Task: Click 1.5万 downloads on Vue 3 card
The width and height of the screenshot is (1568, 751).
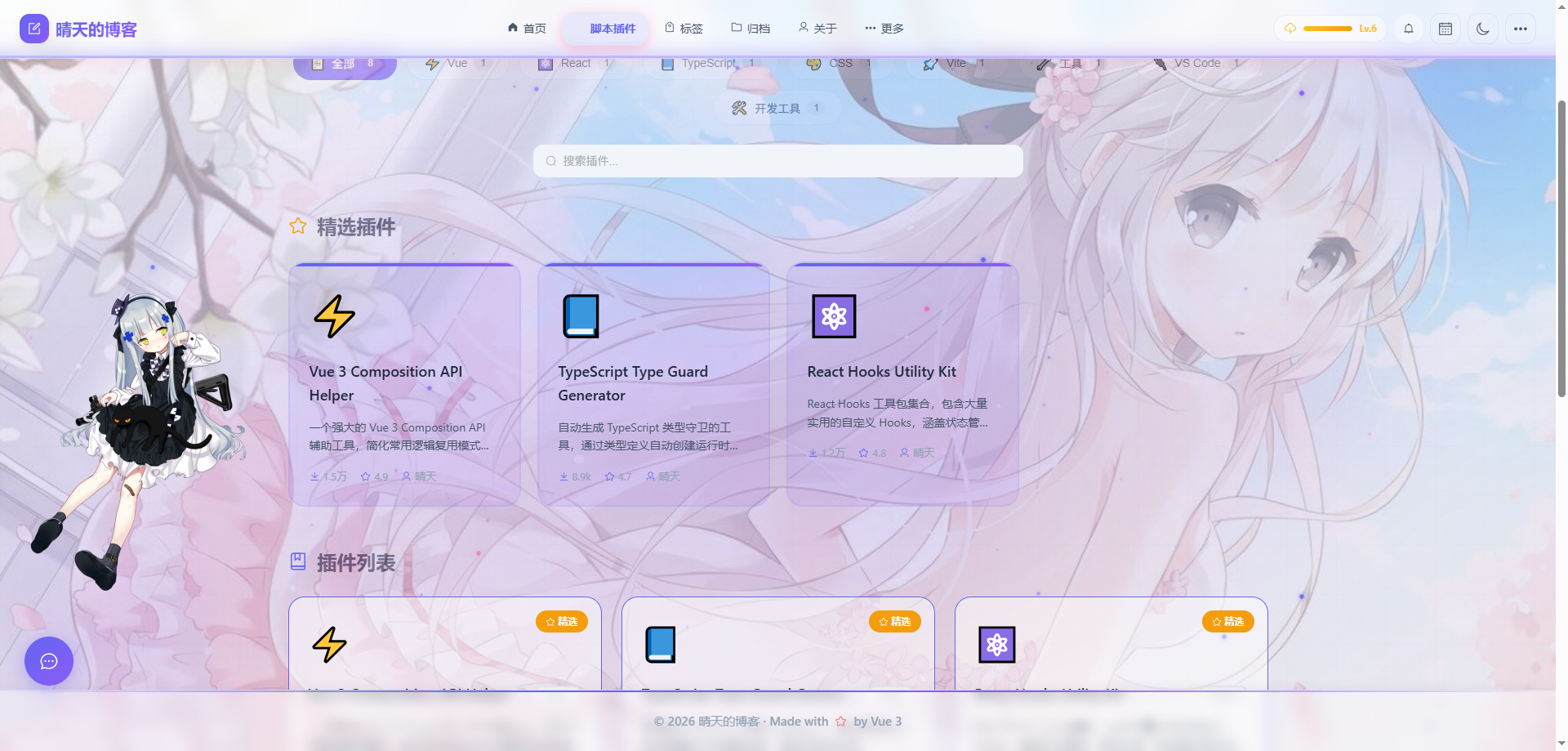Action: pyautogui.click(x=328, y=476)
